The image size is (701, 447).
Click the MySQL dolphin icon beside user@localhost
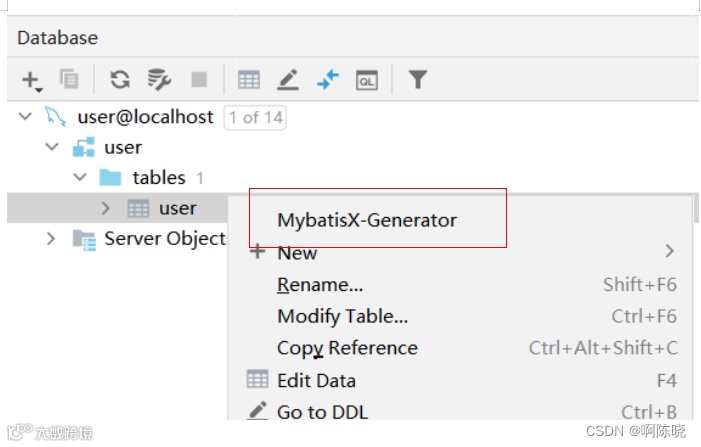[55, 117]
